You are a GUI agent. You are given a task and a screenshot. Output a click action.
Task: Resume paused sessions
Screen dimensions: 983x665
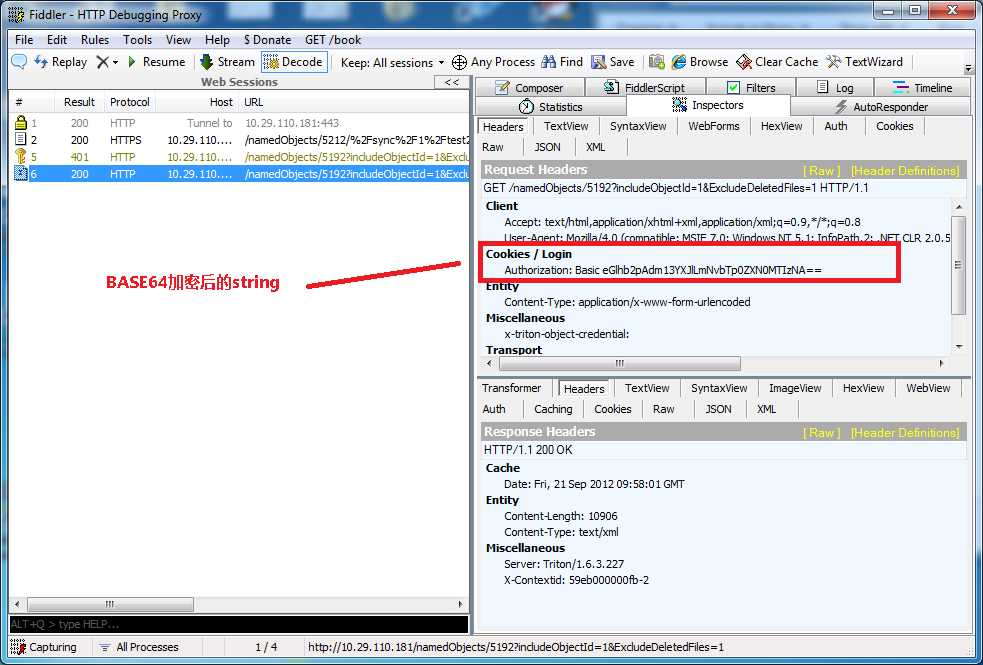(x=156, y=61)
